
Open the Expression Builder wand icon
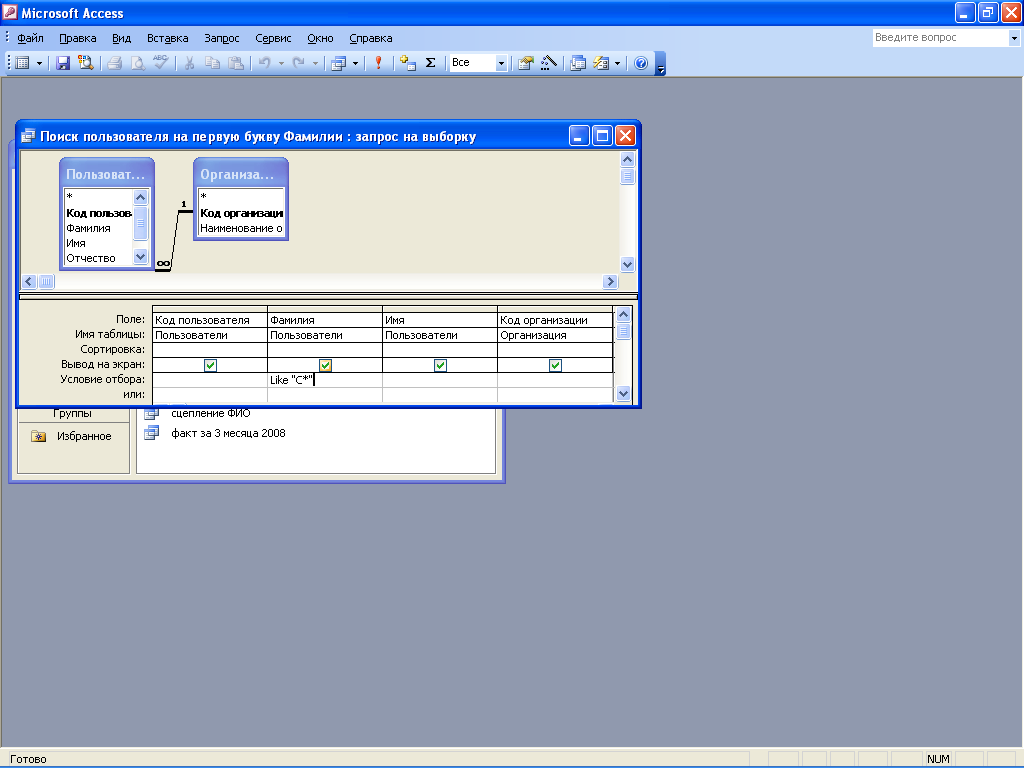[x=549, y=63]
